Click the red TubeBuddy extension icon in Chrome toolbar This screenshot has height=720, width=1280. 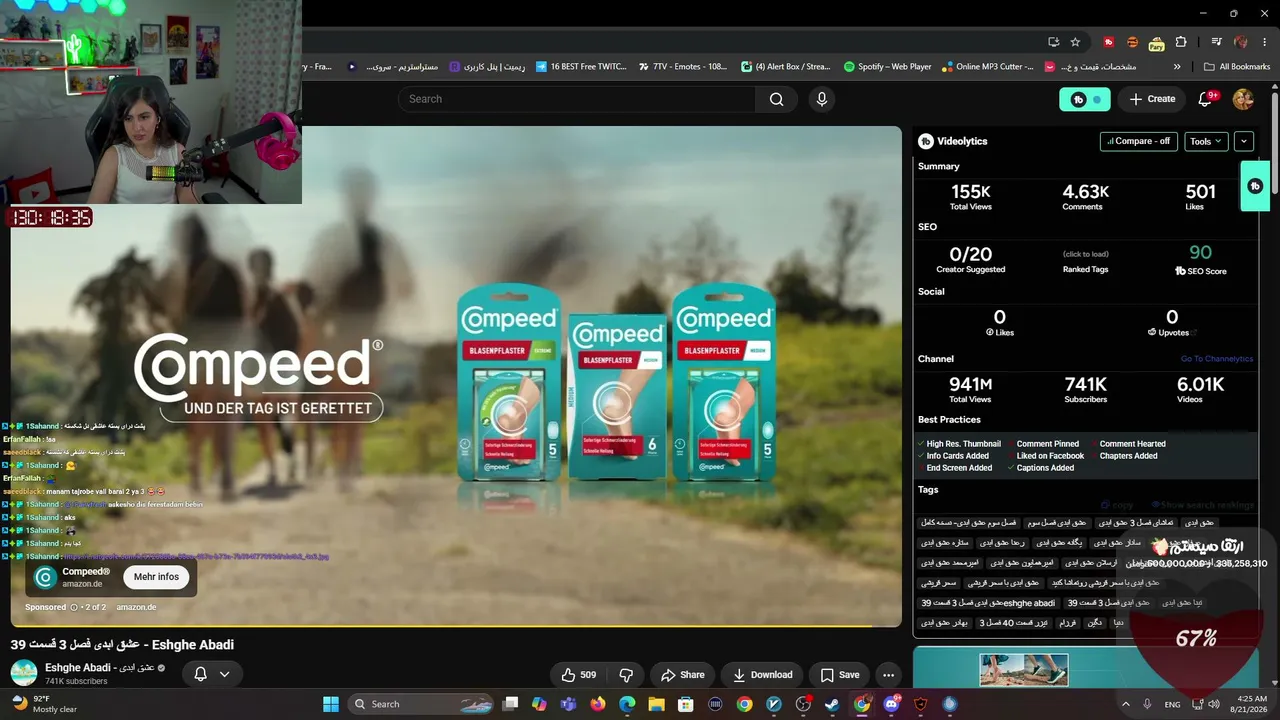[1108, 42]
